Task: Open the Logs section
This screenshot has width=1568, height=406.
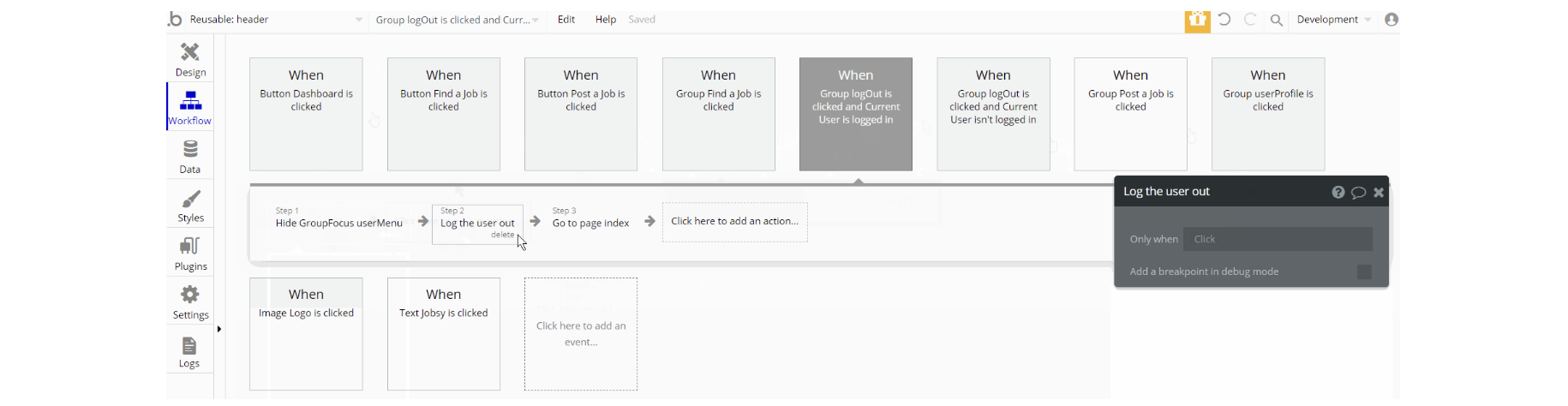Action: click(x=189, y=351)
